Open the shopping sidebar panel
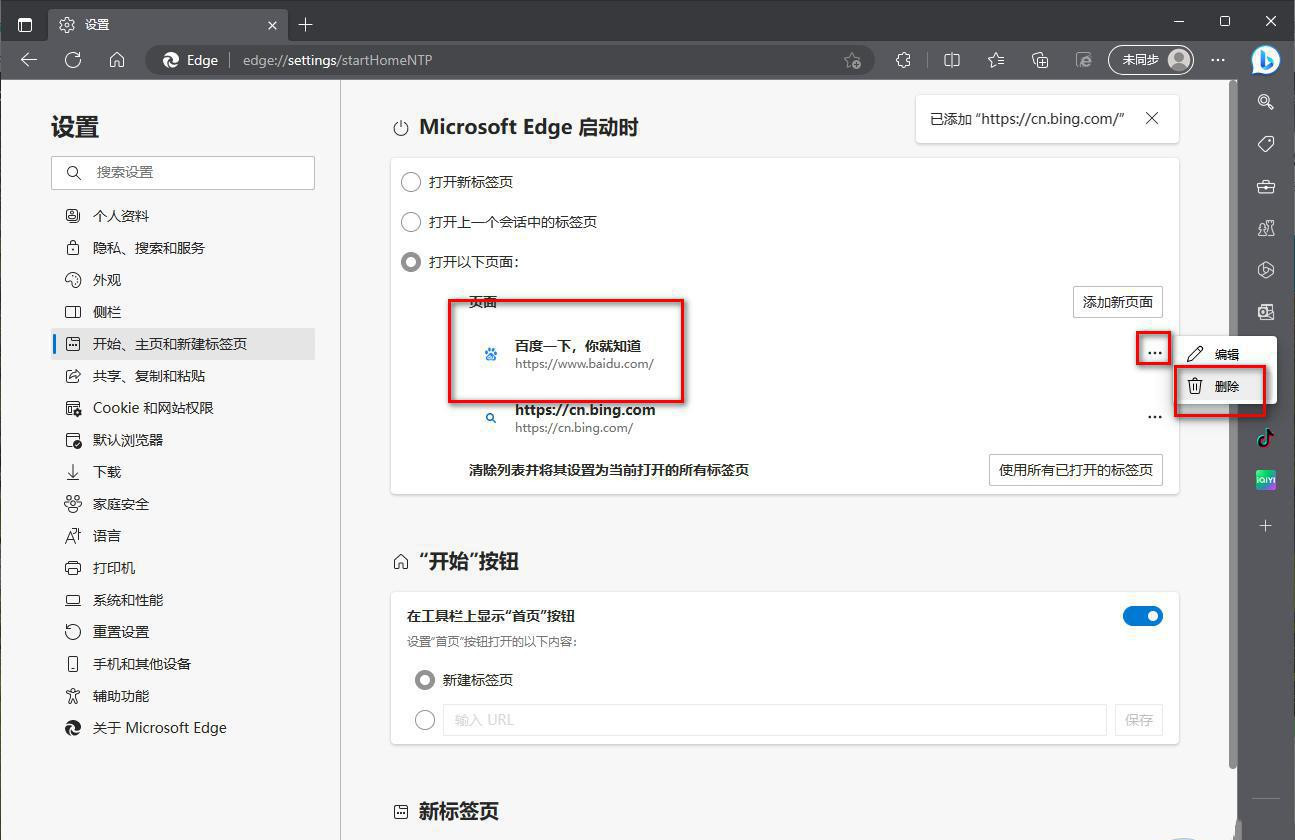Screen dimensions: 1295x840 click(x=1265, y=144)
